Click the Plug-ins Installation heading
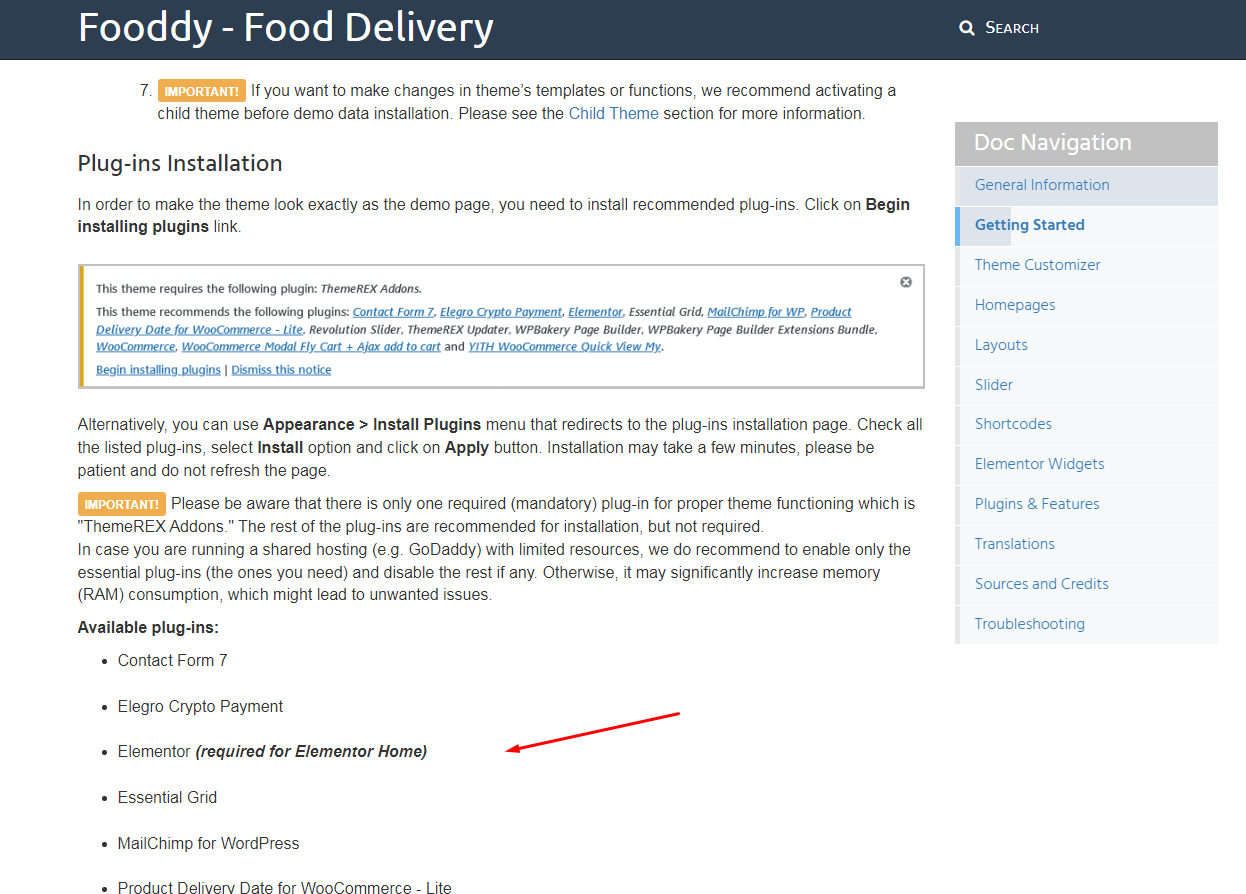 point(180,163)
